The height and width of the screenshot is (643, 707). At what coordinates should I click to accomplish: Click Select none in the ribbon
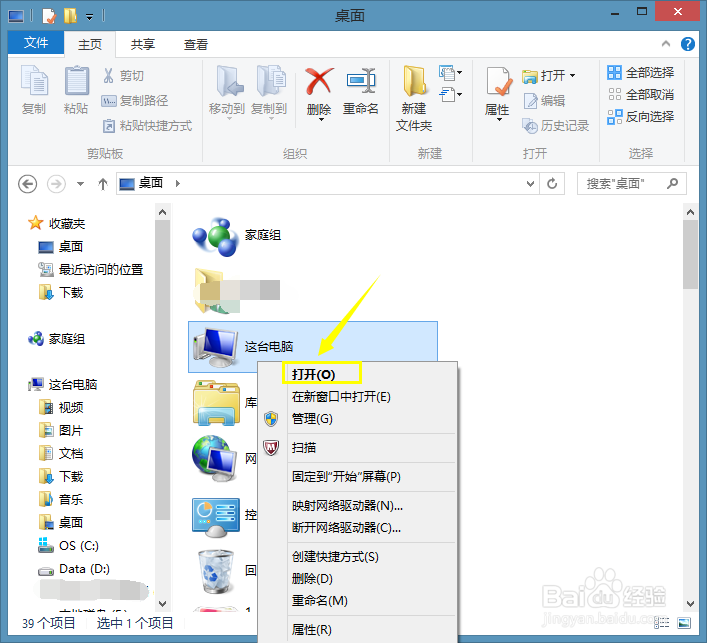click(x=640, y=95)
